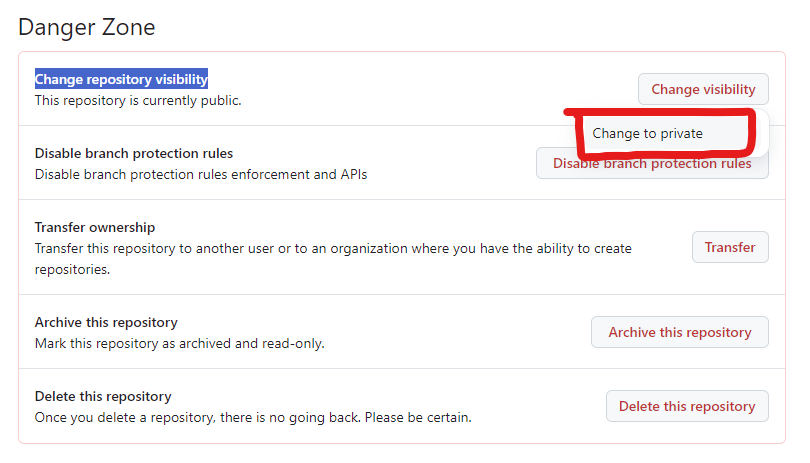
Task: Click the Archive this repository heading text
Action: point(106,322)
